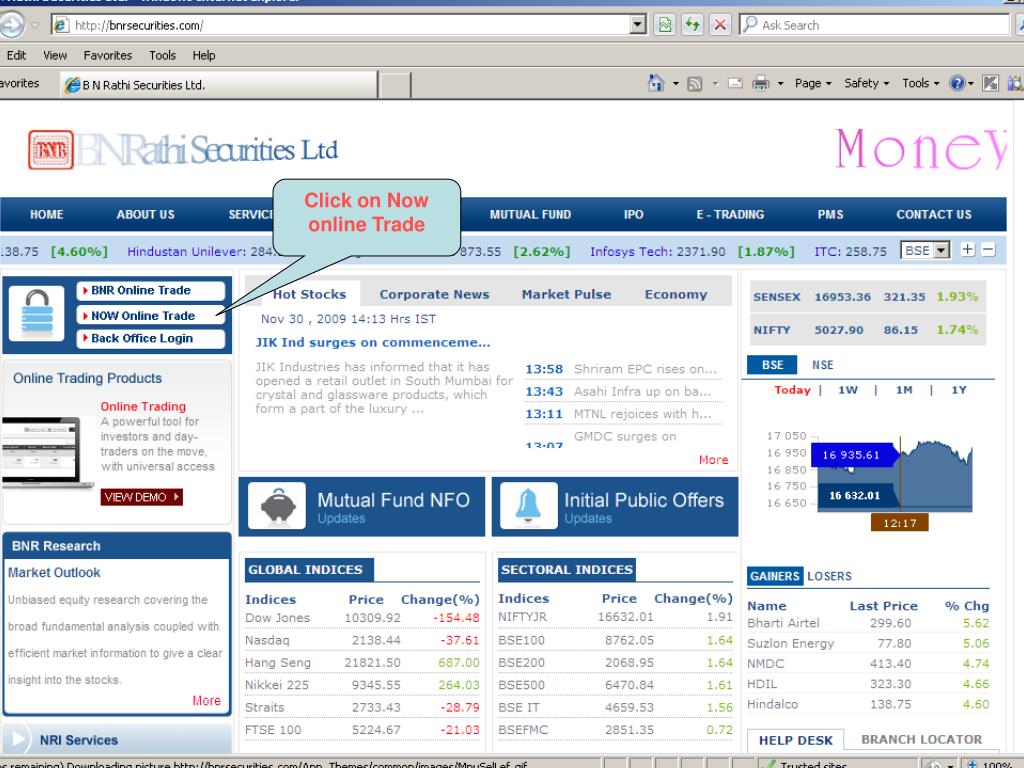Switch to the Market Pulse tab
1024x768 pixels.
[566, 295]
